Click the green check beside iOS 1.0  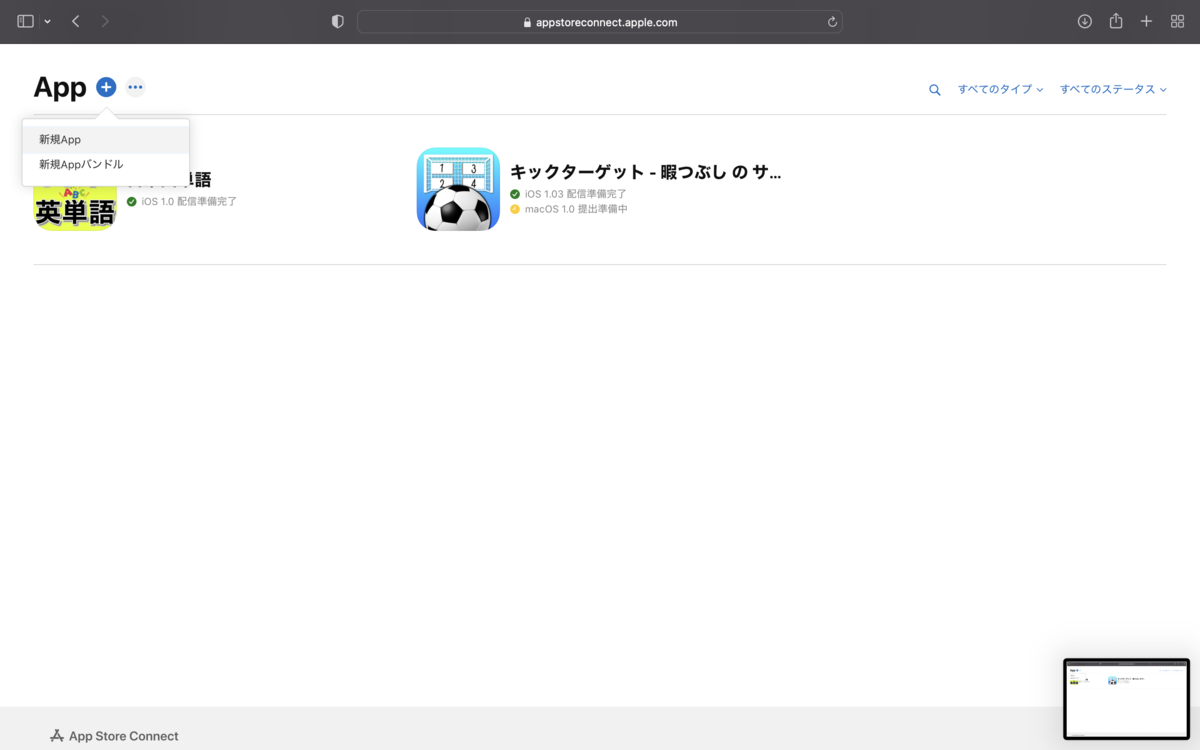[x=131, y=201]
